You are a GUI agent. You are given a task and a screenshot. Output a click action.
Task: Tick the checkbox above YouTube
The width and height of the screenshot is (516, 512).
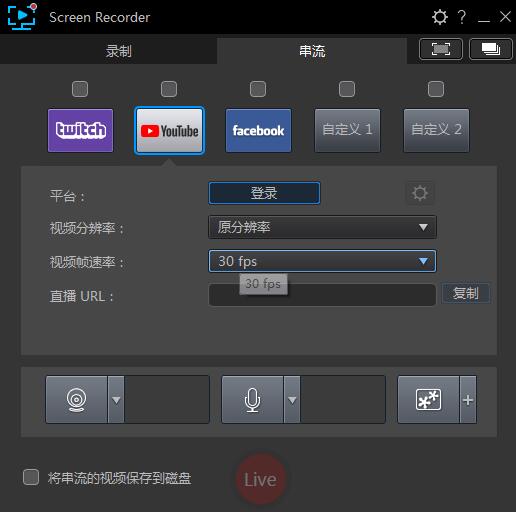pyautogui.click(x=169, y=89)
